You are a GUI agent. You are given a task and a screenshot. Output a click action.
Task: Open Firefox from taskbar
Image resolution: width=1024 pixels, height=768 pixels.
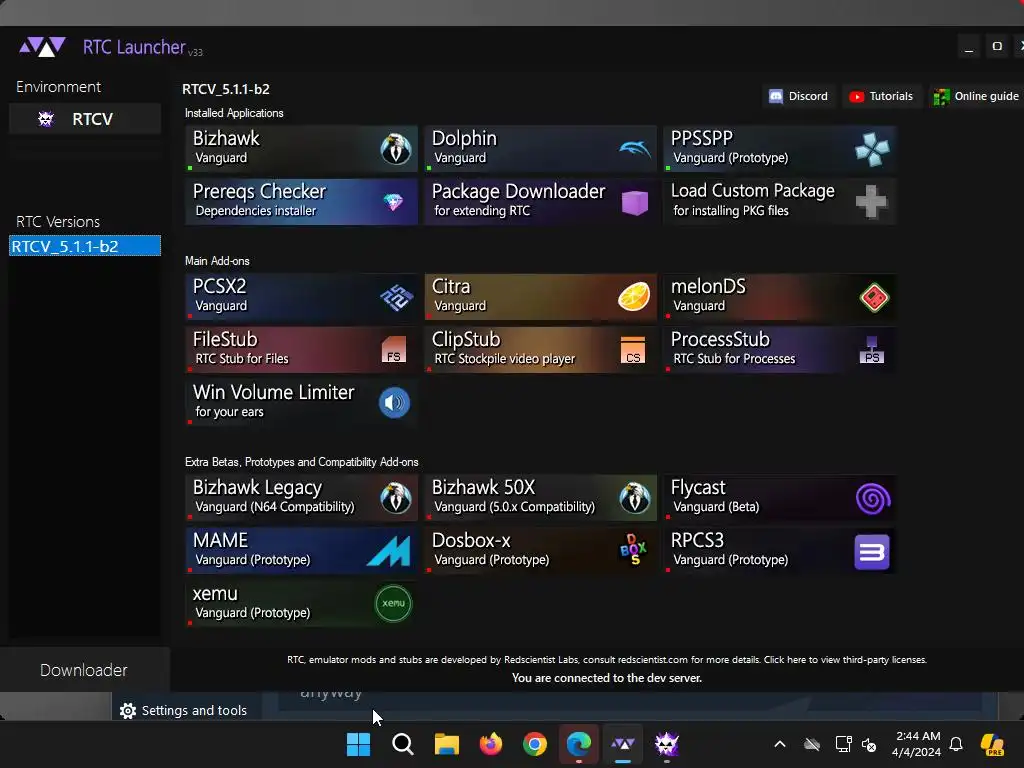pos(491,744)
